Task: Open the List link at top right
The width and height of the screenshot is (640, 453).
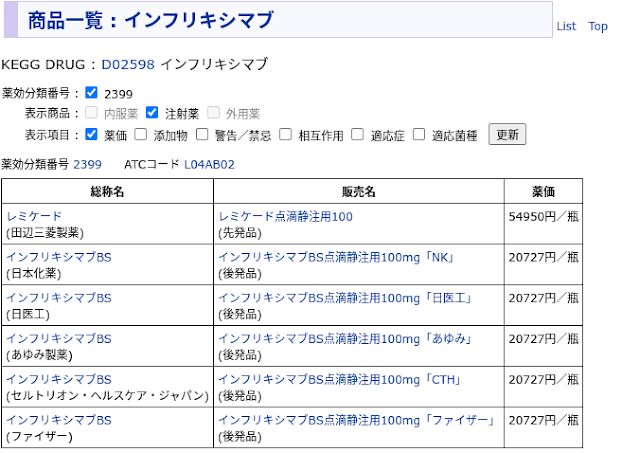Action: 566,26
